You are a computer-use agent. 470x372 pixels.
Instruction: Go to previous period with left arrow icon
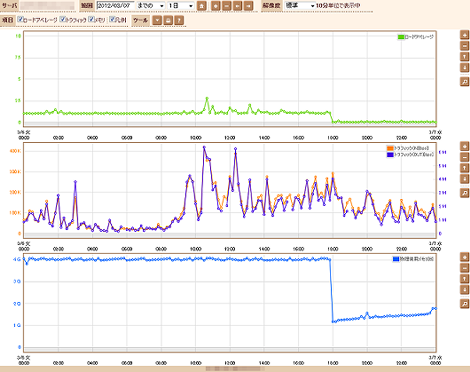point(237,6)
